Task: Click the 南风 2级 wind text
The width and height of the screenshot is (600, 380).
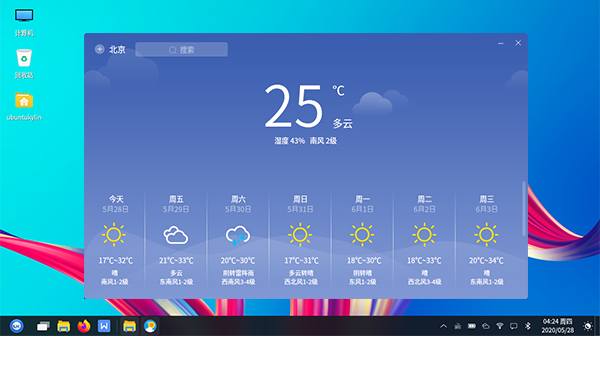Action: (x=323, y=141)
